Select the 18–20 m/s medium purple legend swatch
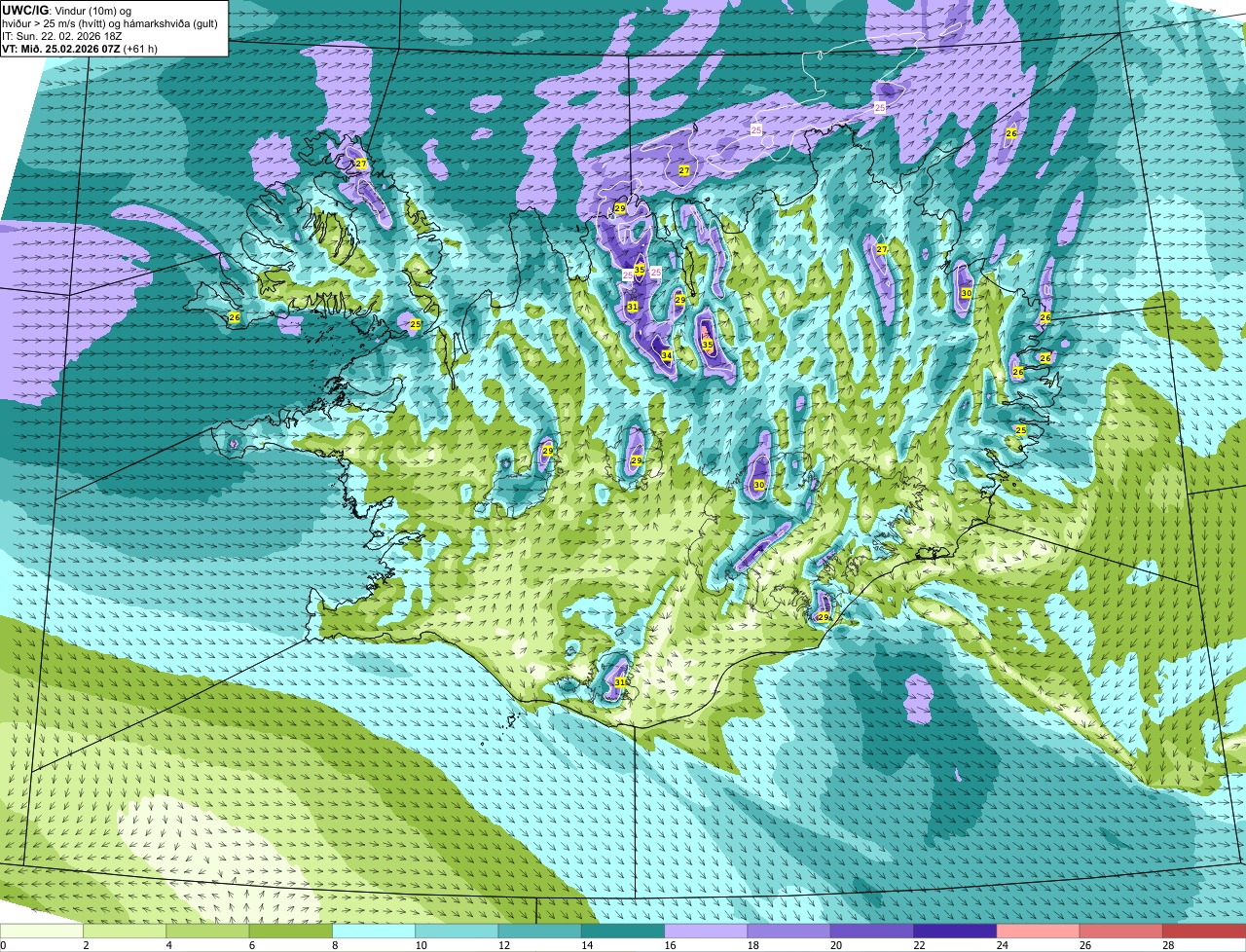Screen dimensions: 1246x952 point(788,931)
